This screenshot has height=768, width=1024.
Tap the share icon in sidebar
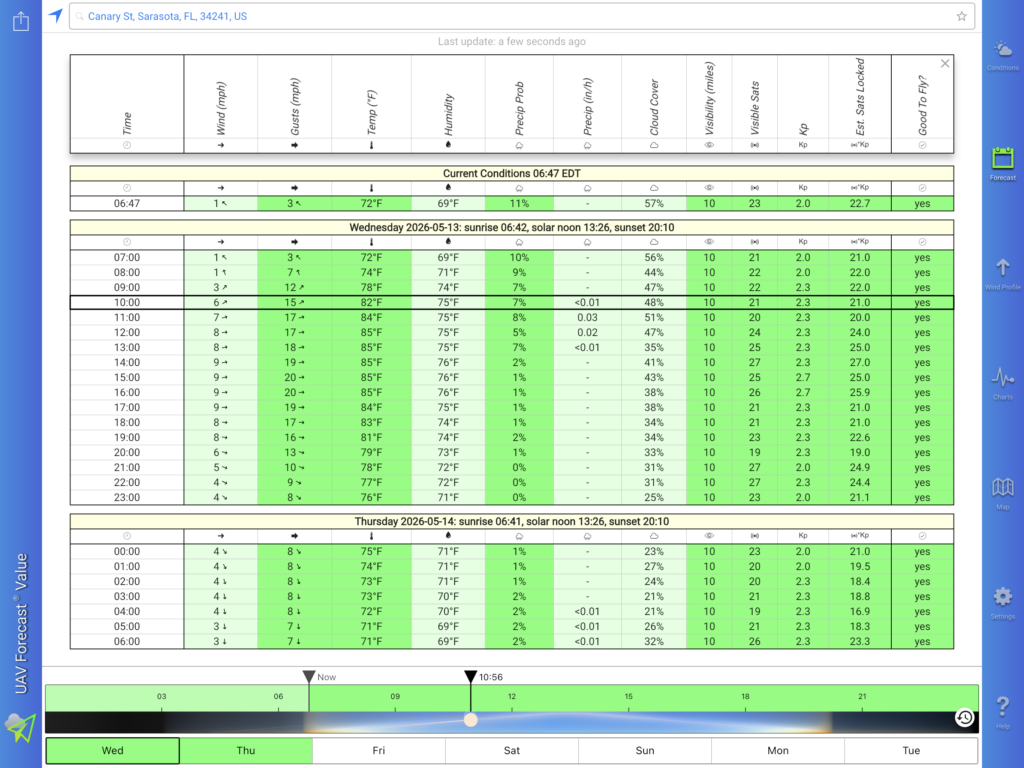(x=21, y=21)
